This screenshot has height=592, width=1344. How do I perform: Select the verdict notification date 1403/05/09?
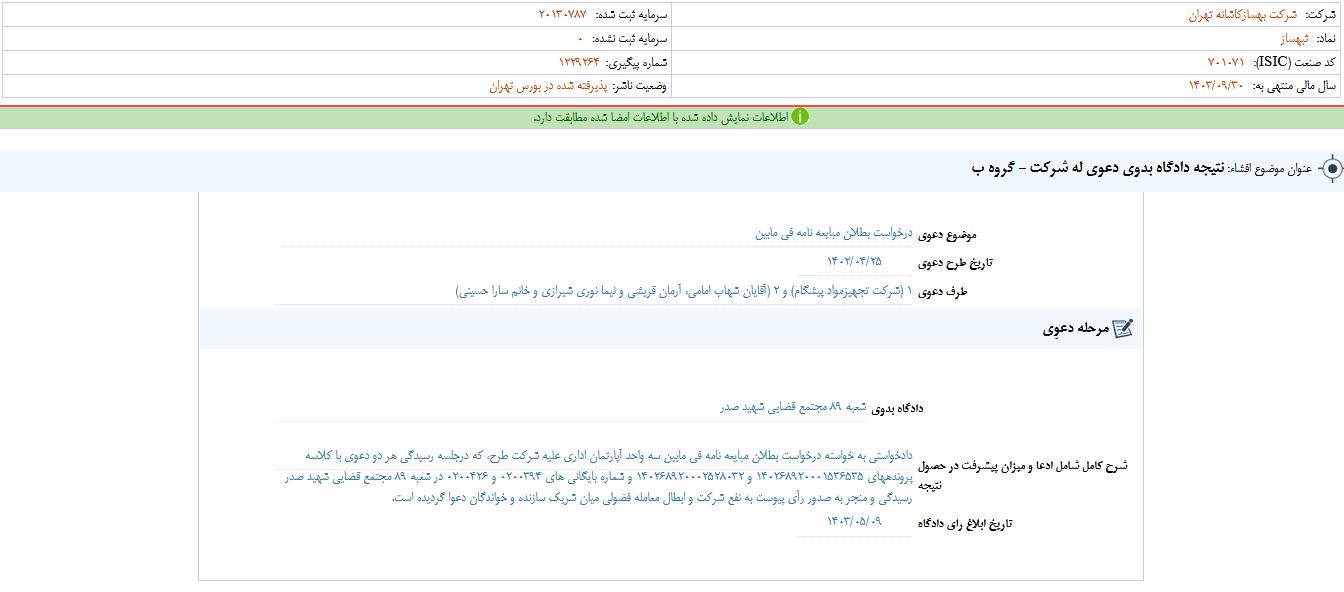[x=854, y=522]
